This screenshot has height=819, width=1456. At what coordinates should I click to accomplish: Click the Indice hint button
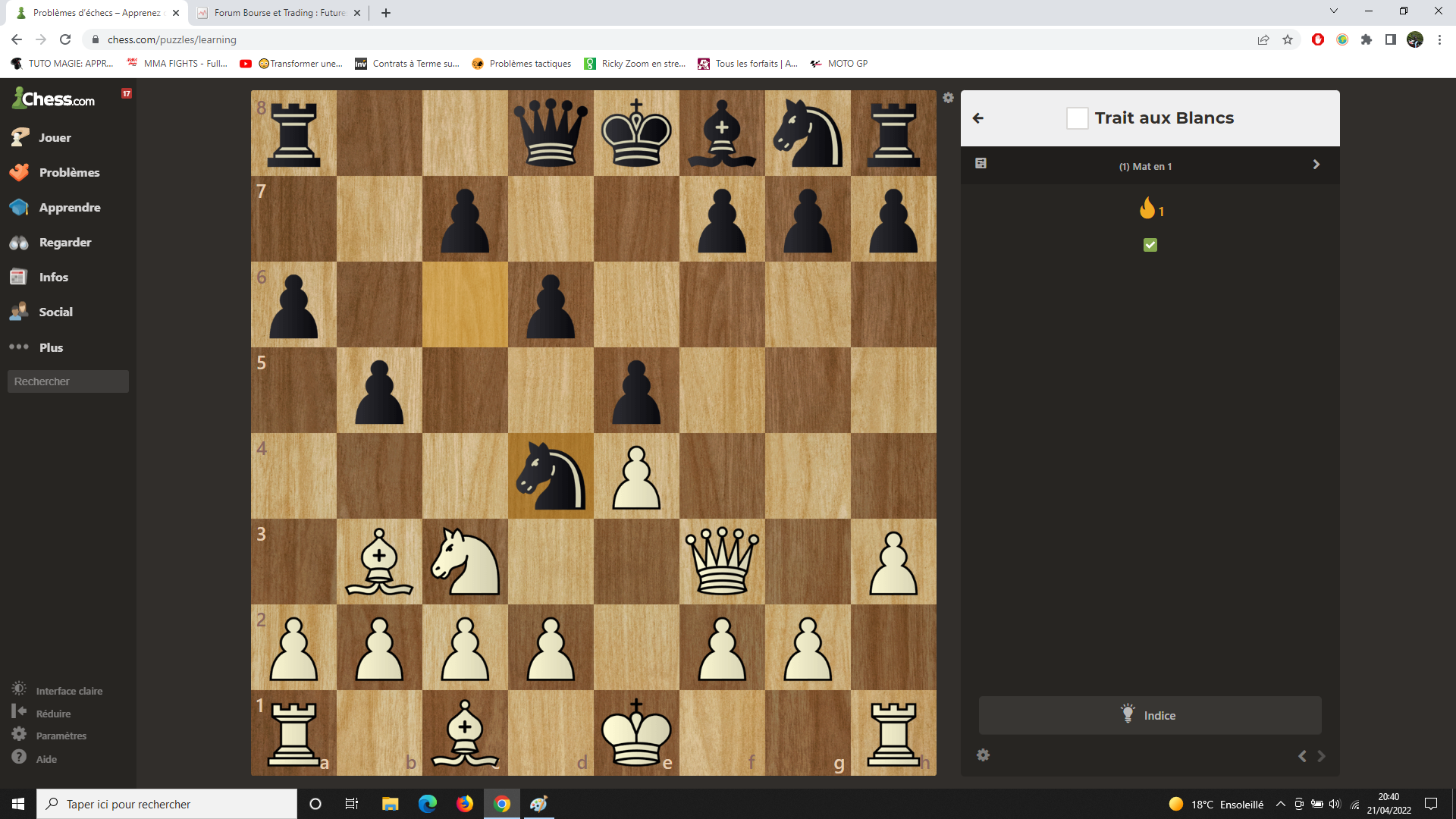[1150, 715]
